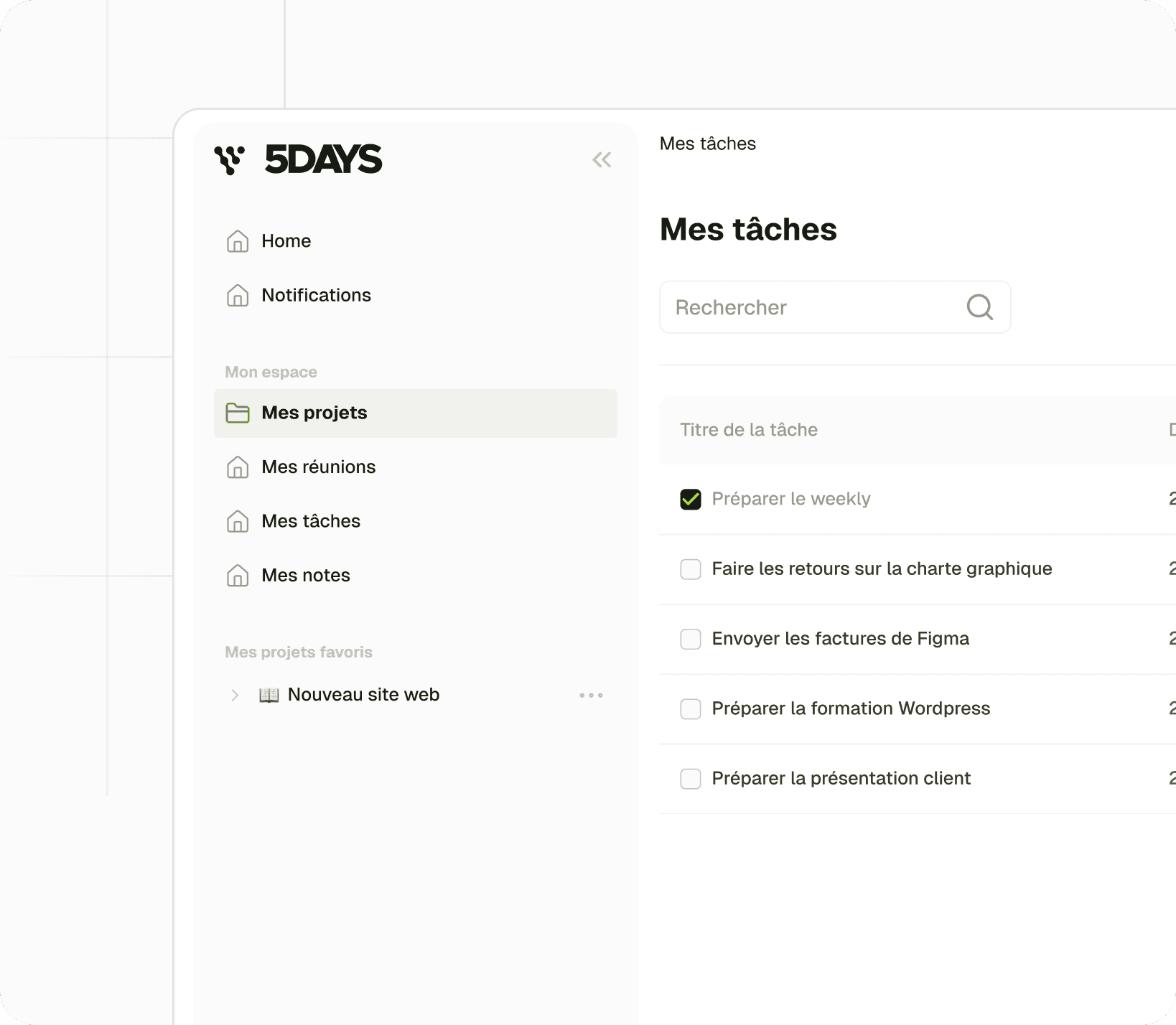
Task: Open the options menu for Nouveau site web
Action: [x=590, y=694]
